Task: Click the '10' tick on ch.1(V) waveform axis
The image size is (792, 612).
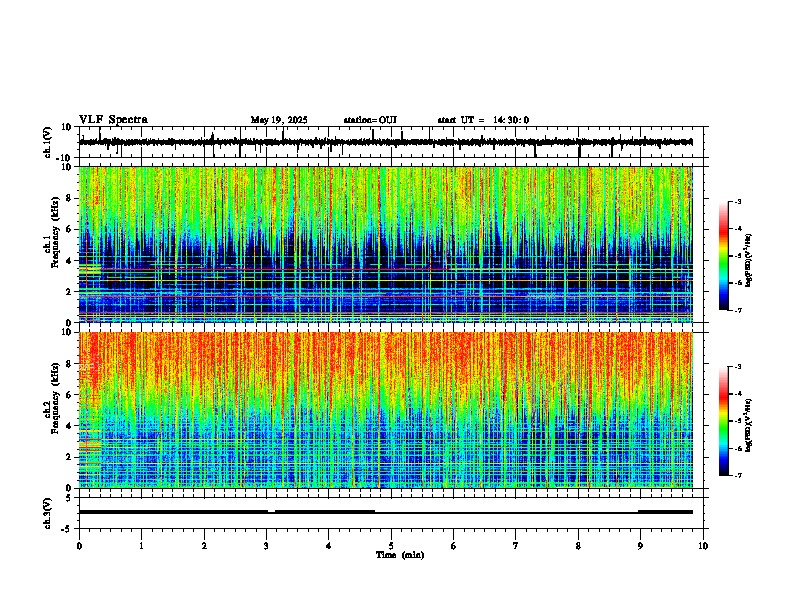Action: pos(67,127)
